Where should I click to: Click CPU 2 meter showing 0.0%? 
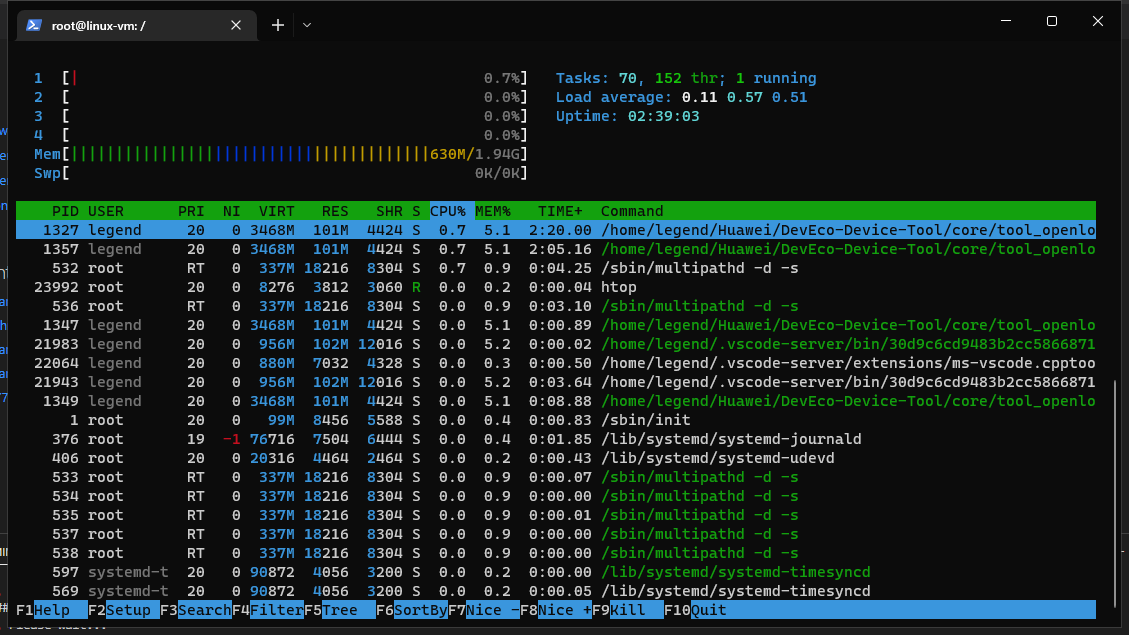click(281, 97)
